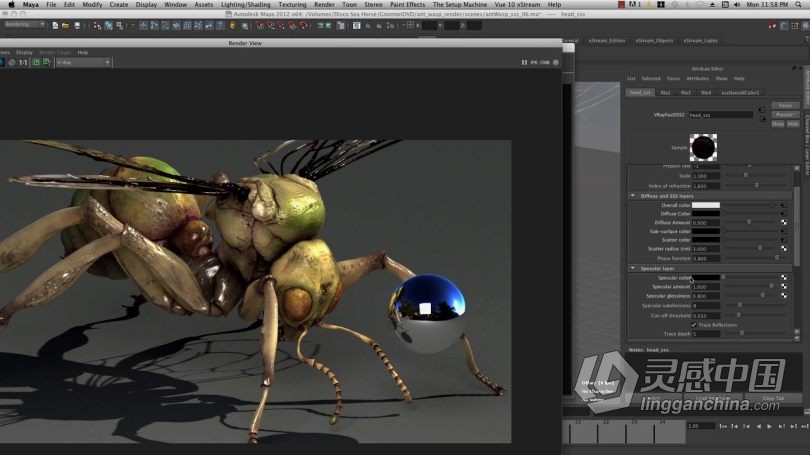Click the Presets button in Attribute Editor
810x455 pixels.
point(785,115)
